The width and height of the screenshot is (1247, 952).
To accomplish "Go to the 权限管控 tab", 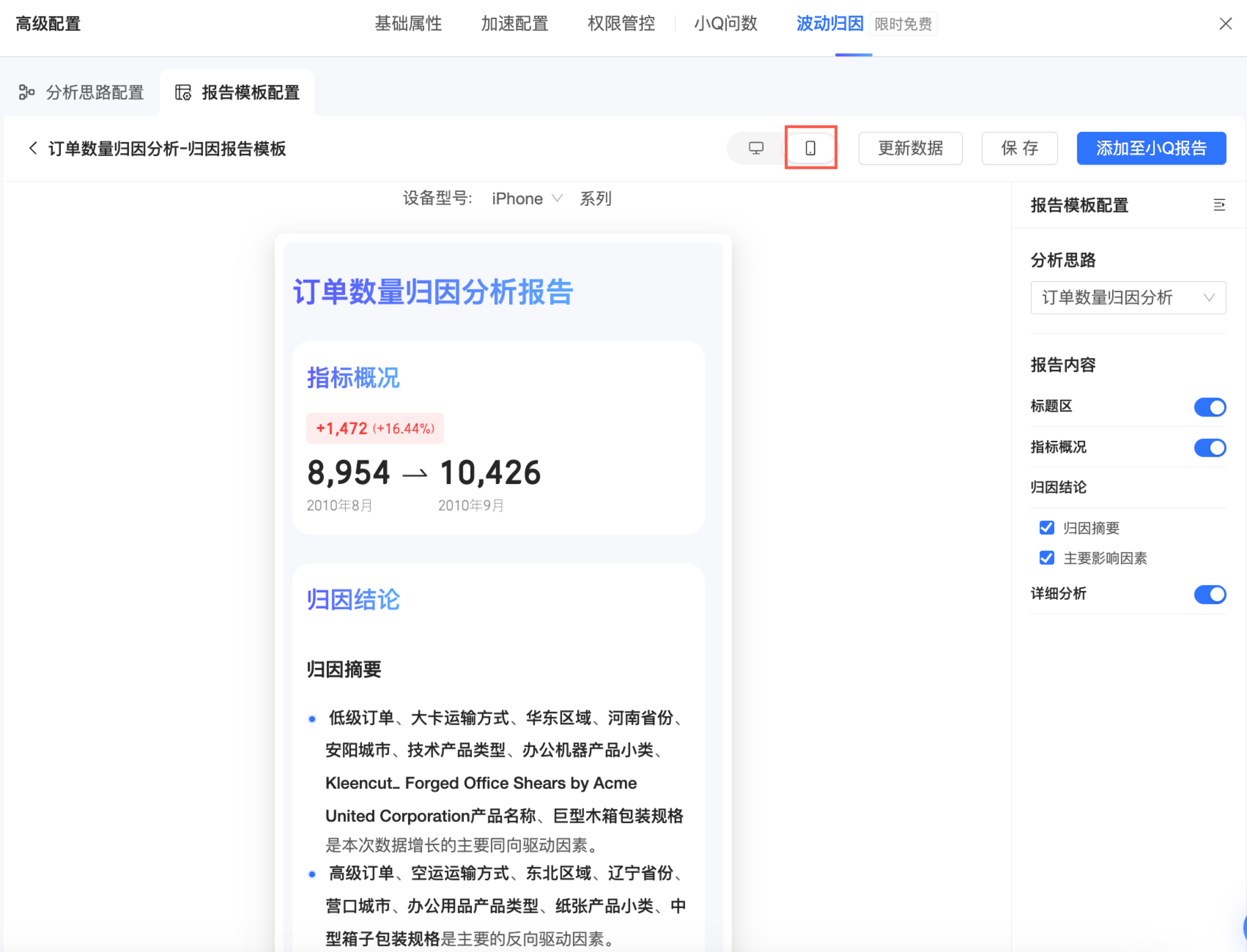I will [x=621, y=23].
